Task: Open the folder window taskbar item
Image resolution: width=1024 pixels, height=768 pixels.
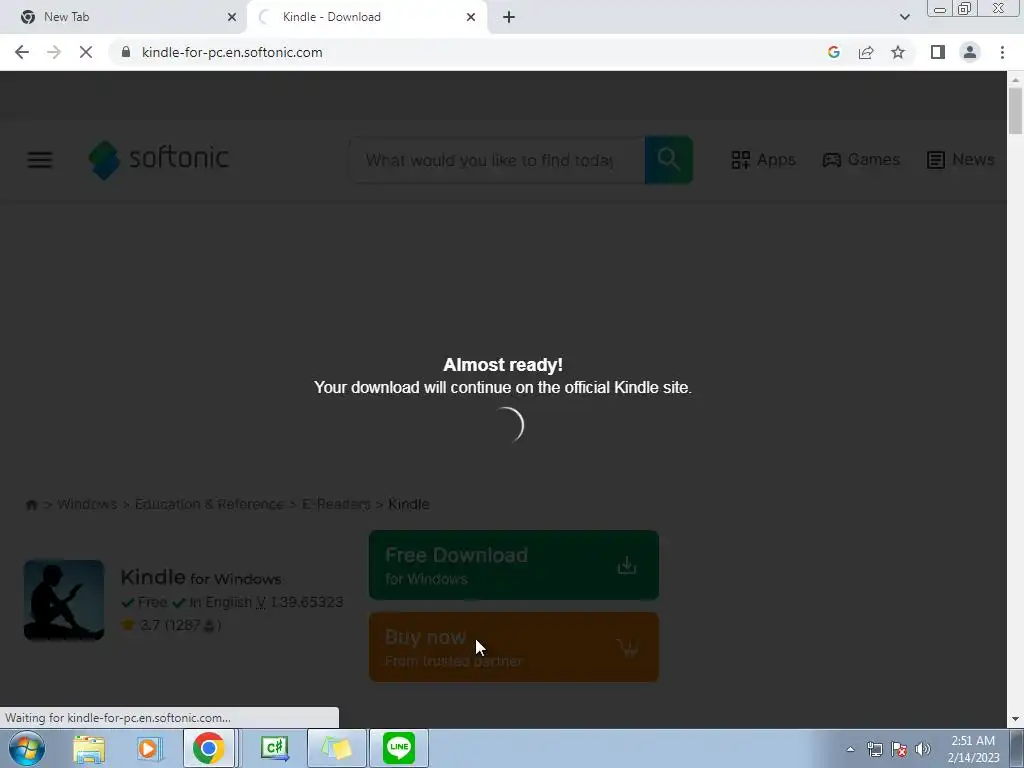Action: pos(337,748)
